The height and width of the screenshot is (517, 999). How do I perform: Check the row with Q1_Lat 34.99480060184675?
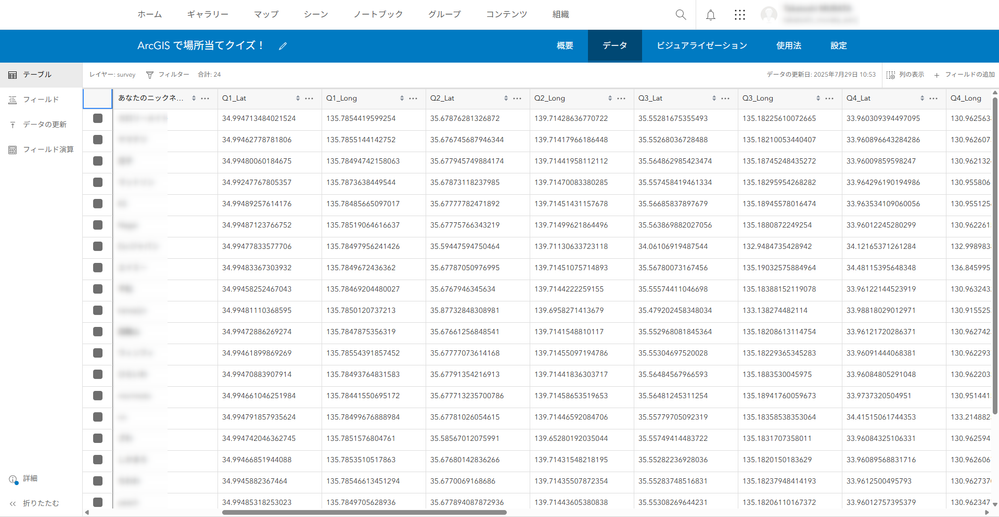(97, 161)
